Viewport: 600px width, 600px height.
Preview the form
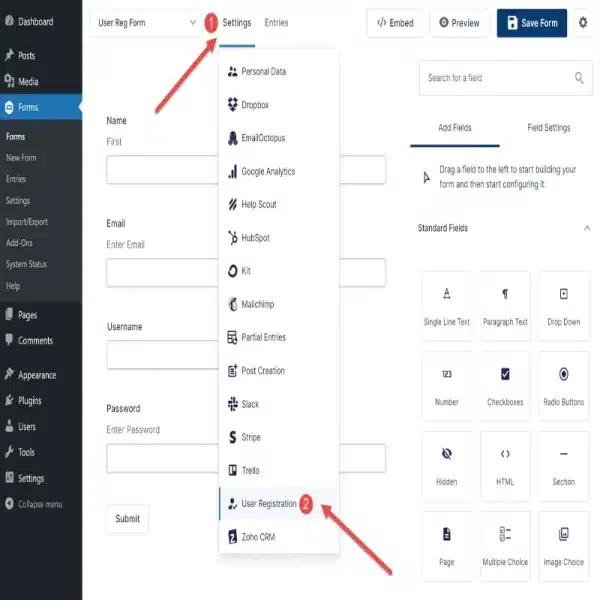(459, 23)
